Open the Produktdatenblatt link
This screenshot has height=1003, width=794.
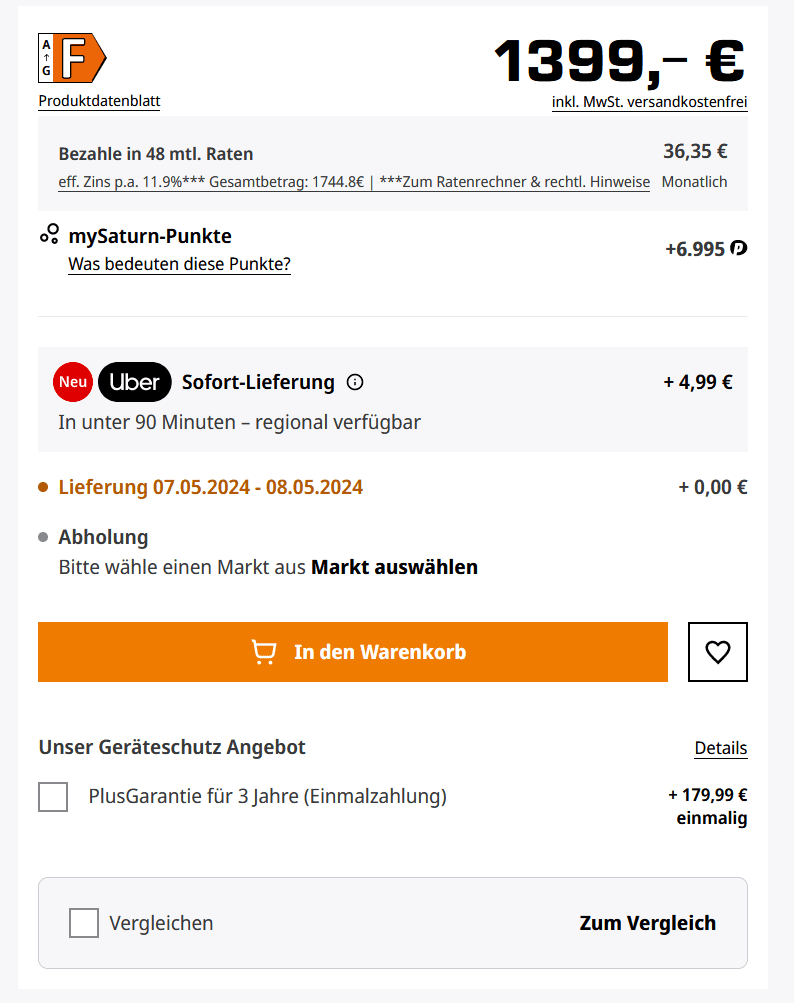(99, 101)
